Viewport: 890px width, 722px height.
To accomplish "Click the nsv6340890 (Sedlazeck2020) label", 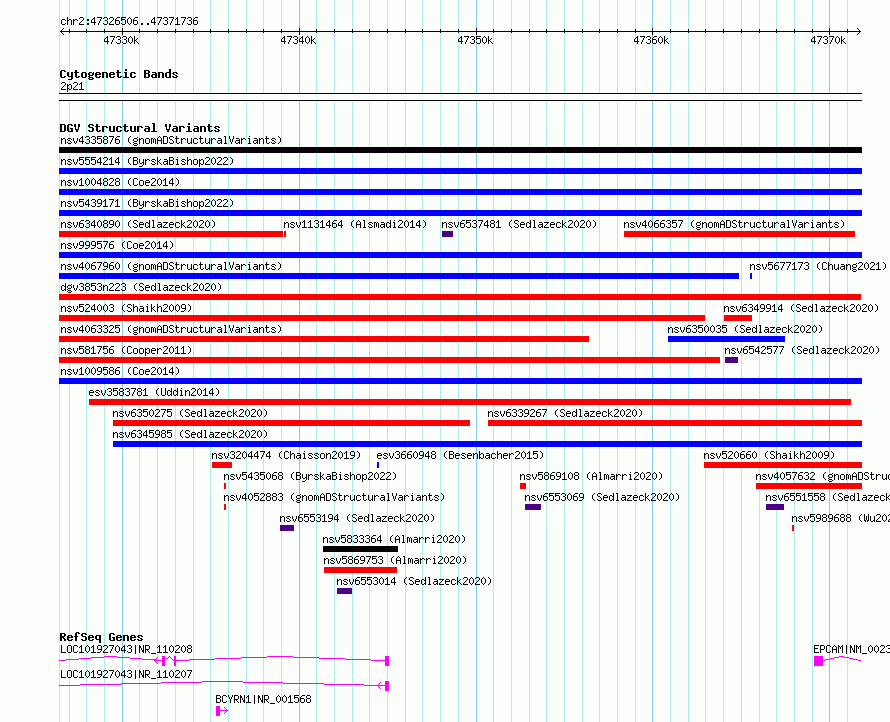I will (x=138, y=224).
